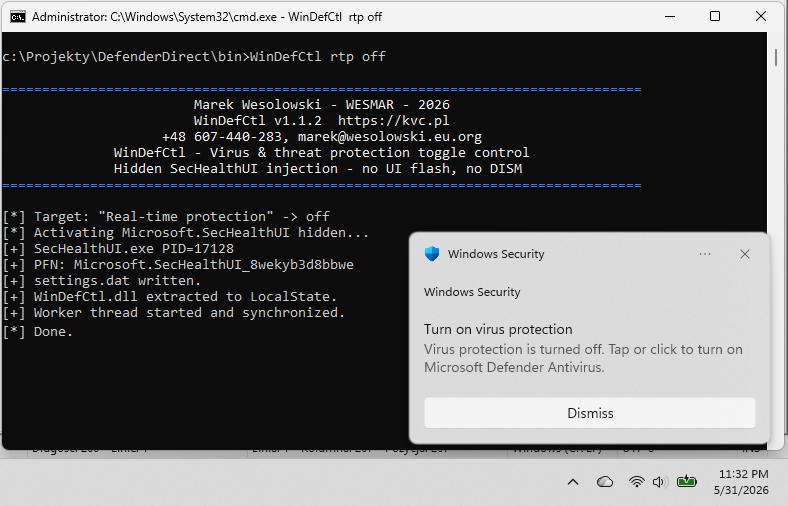Click the cmd window vertical scrollbar thumb
This screenshot has width=788, height=506.
pyautogui.click(x=776, y=58)
